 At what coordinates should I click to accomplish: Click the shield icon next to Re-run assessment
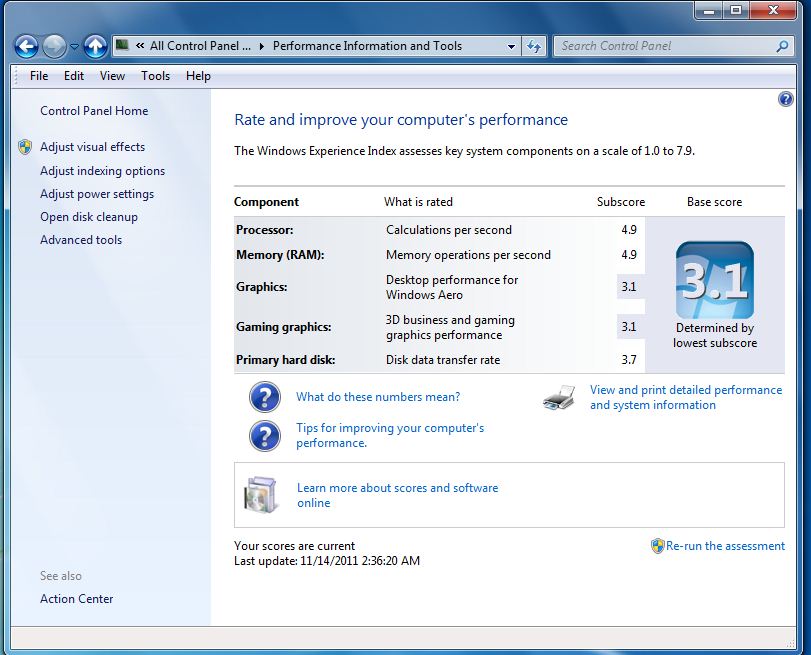pos(657,546)
